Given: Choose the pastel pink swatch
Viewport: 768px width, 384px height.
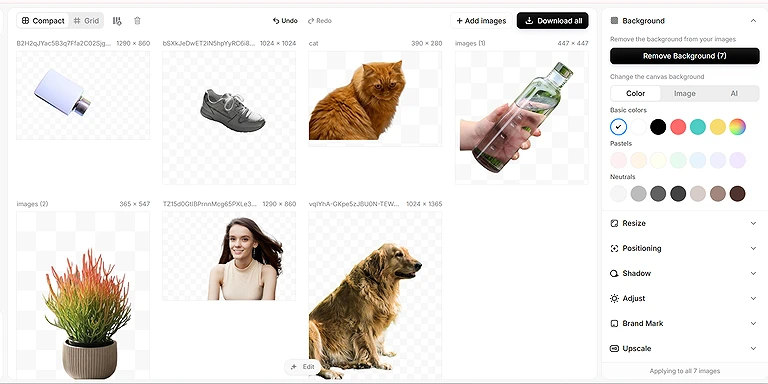Looking at the screenshot, I should click(x=619, y=160).
